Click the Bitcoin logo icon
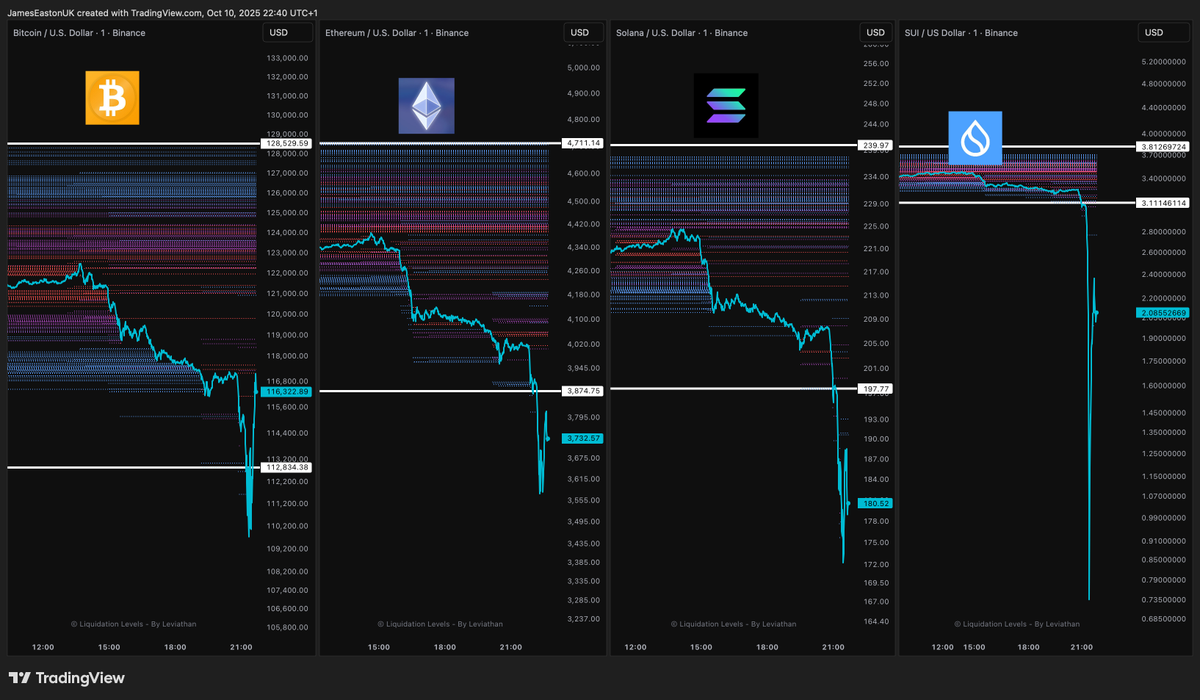The width and height of the screenshot is (1200, 700). (113, 98)
